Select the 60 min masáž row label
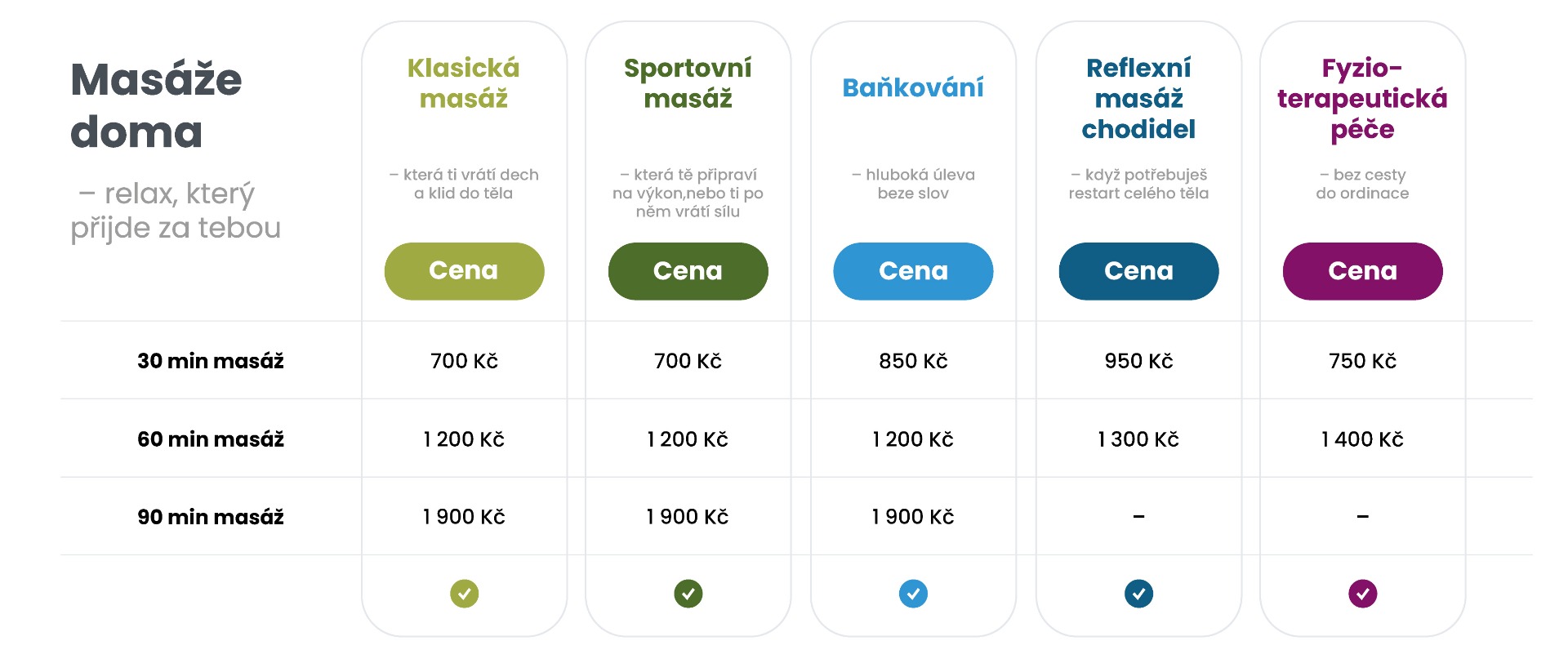The image size is (1568, 659). pos(211,439)
